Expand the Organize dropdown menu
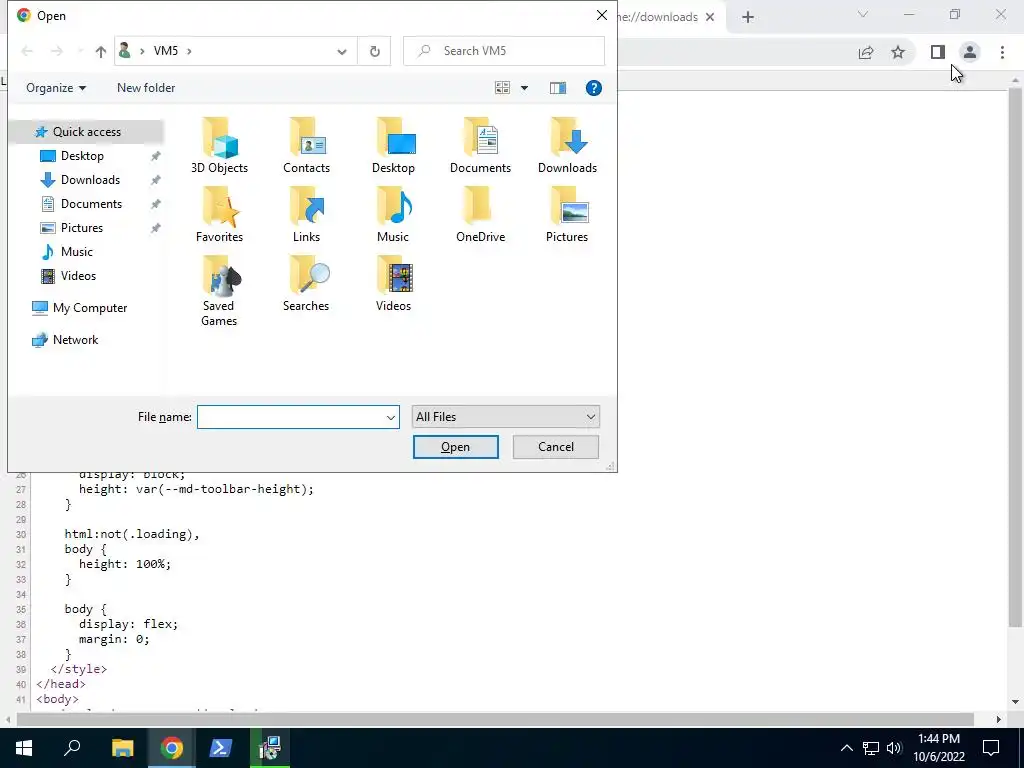 (56, 88)
